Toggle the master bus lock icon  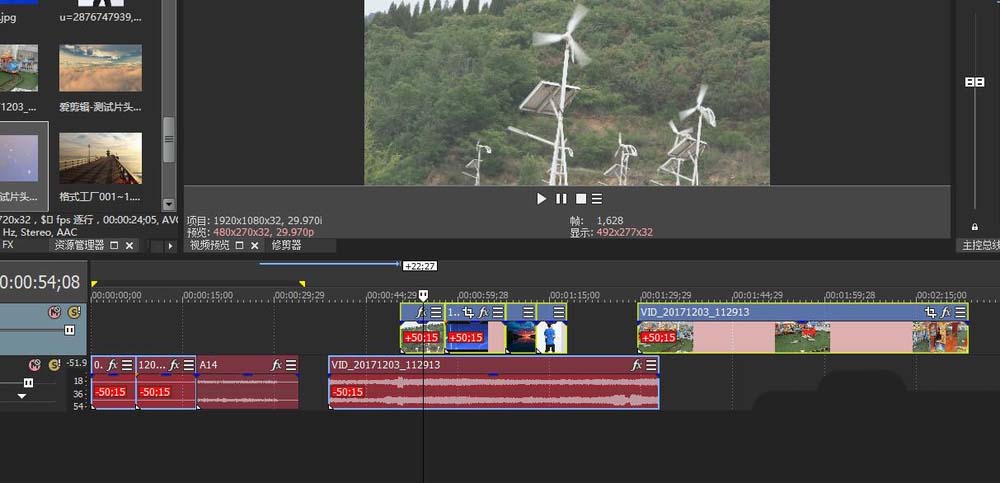tap(974, 227)
